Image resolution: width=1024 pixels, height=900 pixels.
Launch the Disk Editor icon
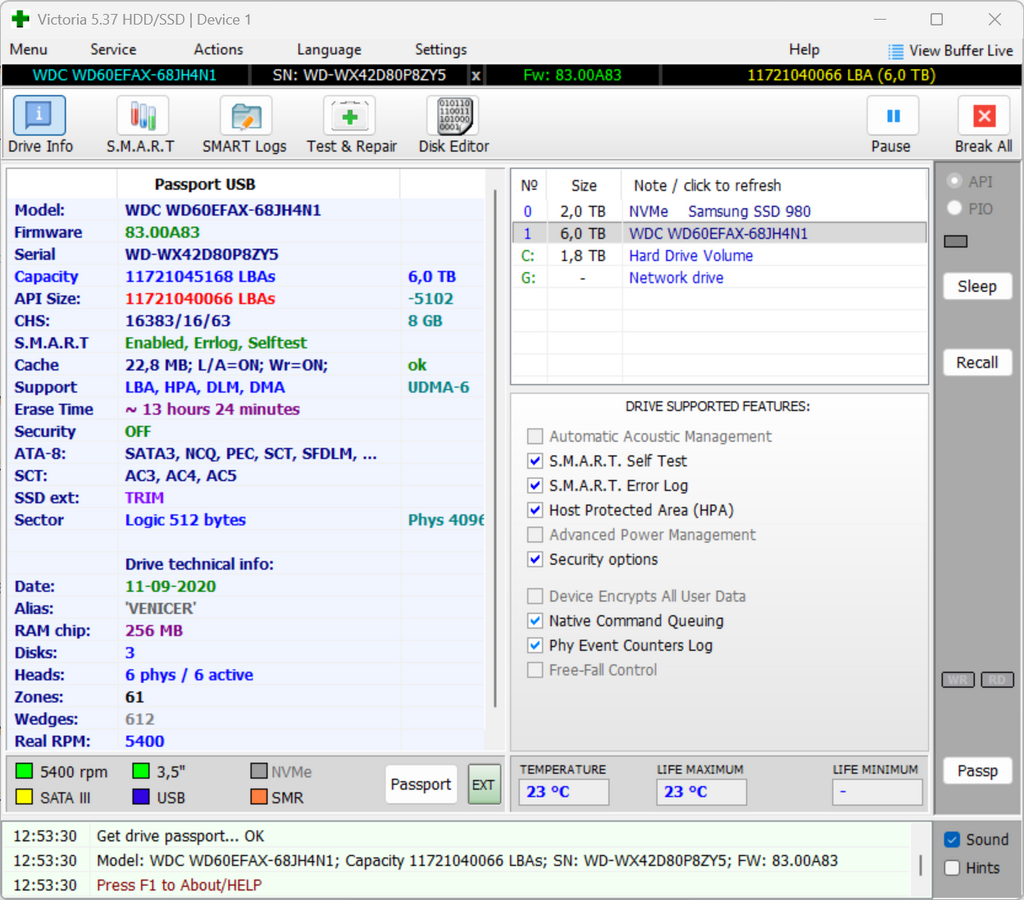453,116
